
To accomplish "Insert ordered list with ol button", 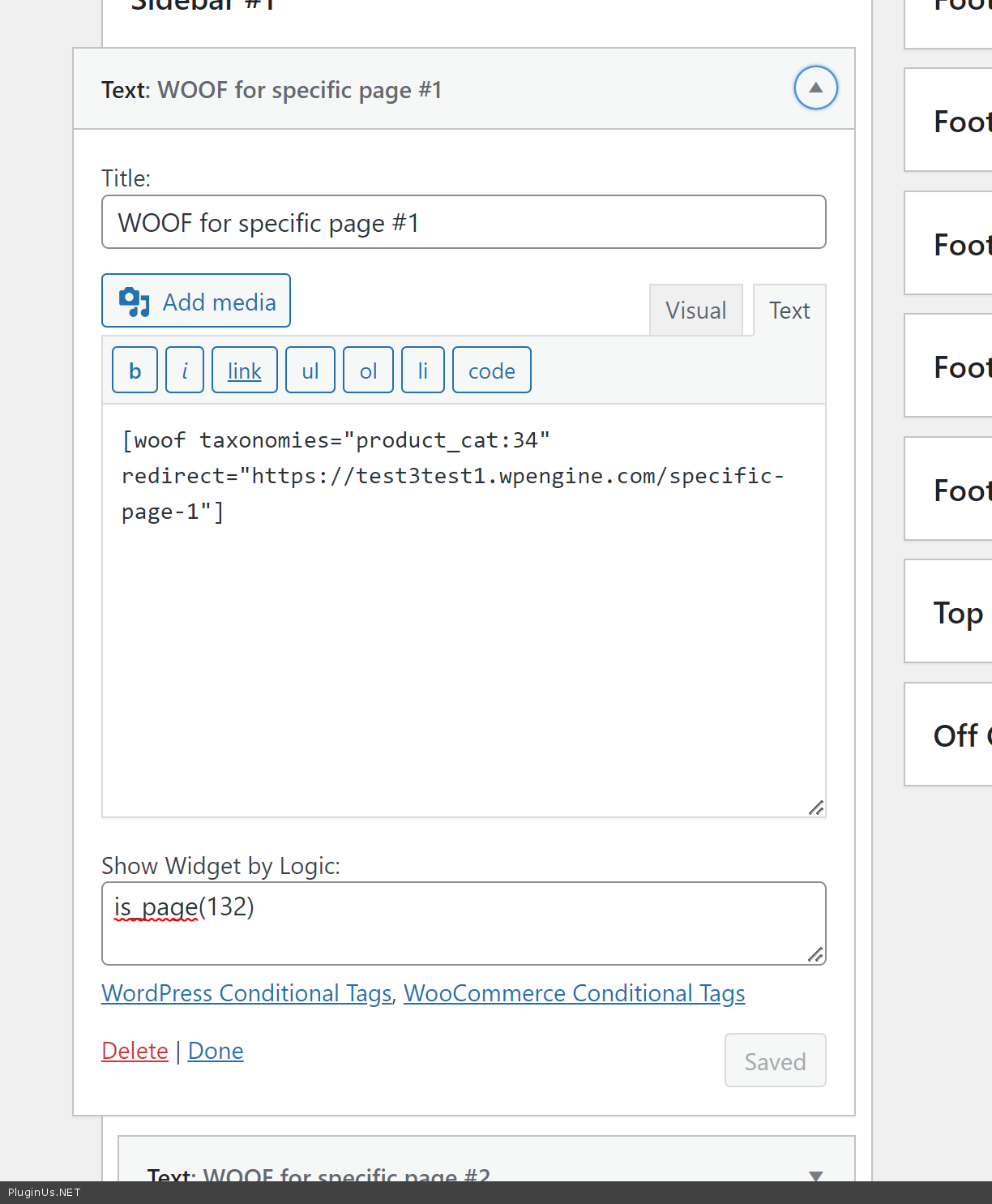I will (x=368, y=371).
